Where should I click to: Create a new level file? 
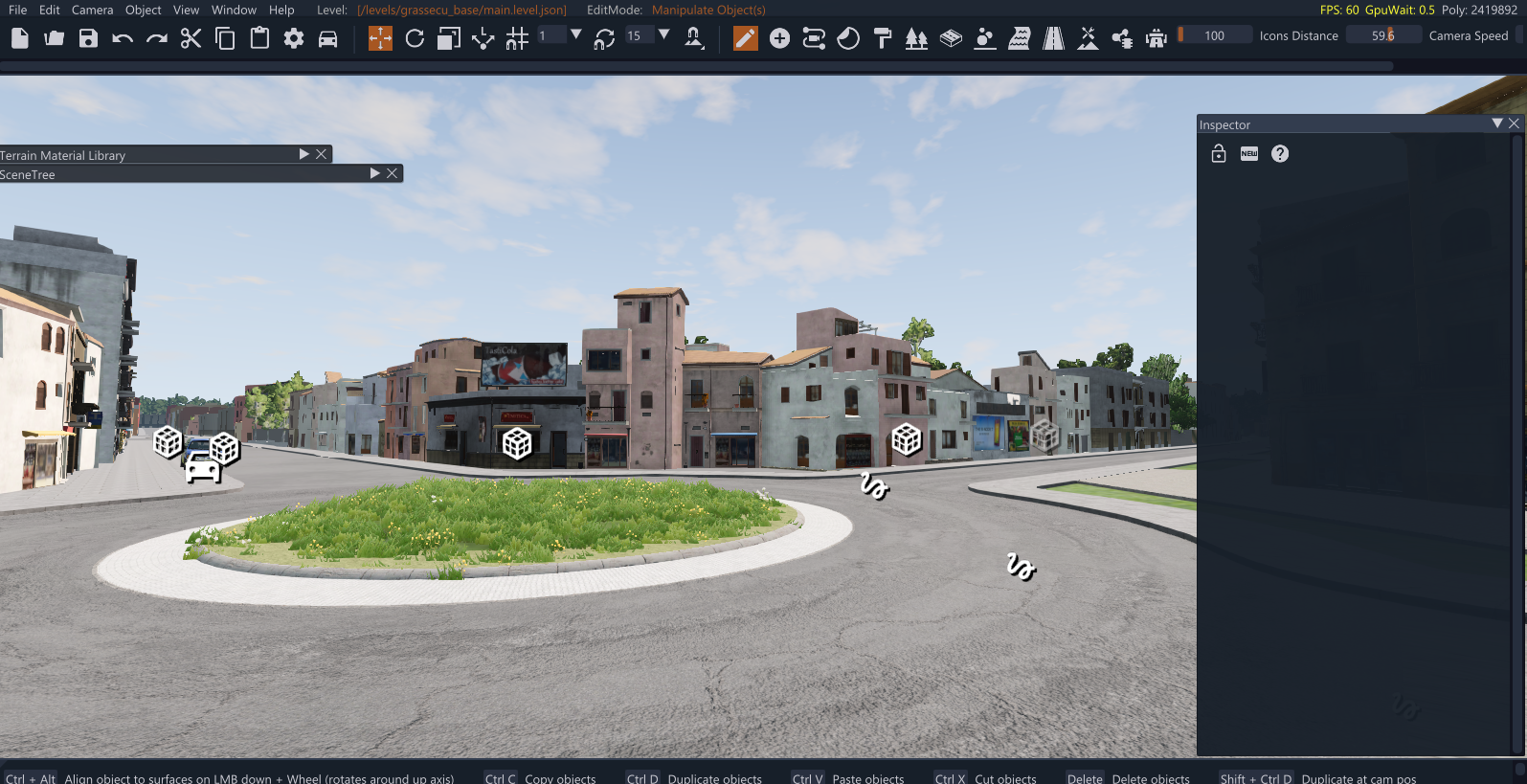click(x=20, y=38)
